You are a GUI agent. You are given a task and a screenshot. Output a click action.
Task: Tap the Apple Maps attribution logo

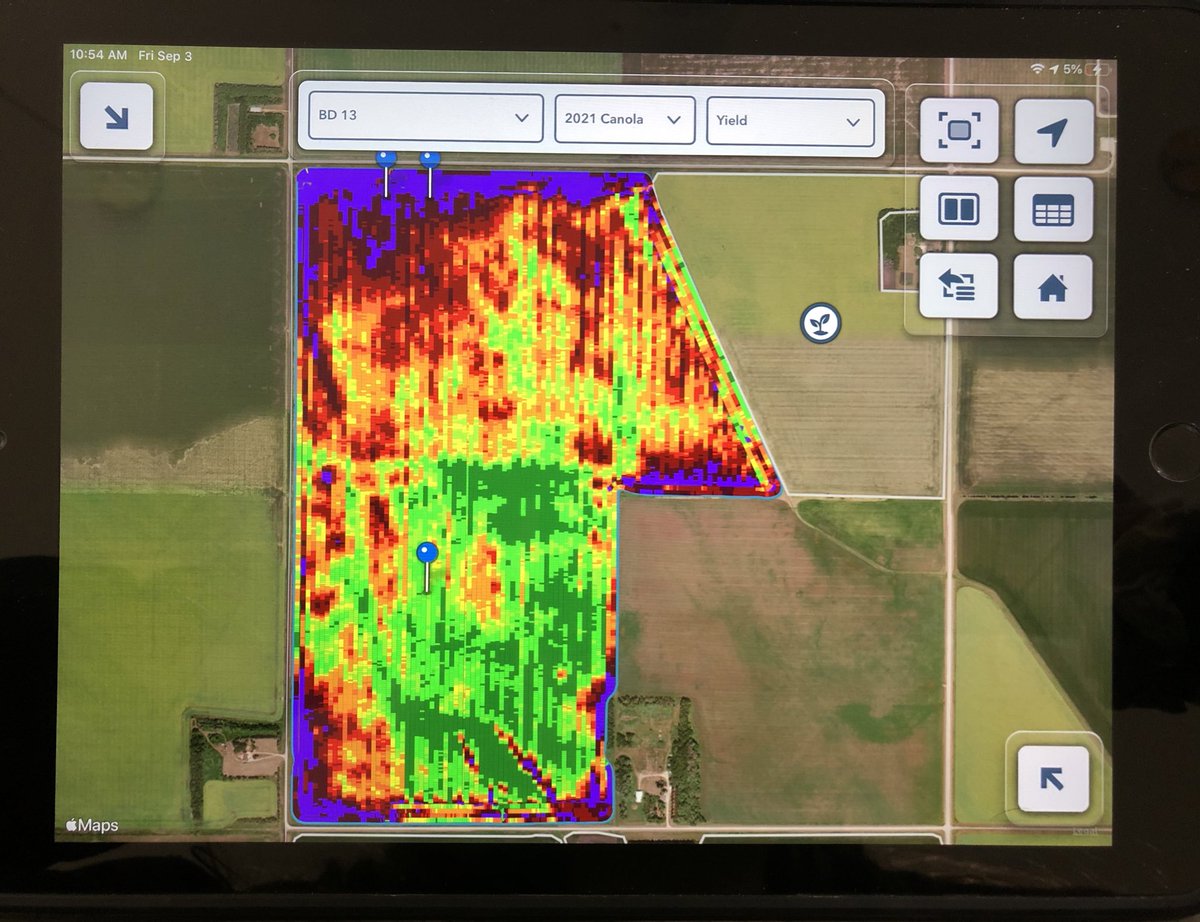point(92,826)
